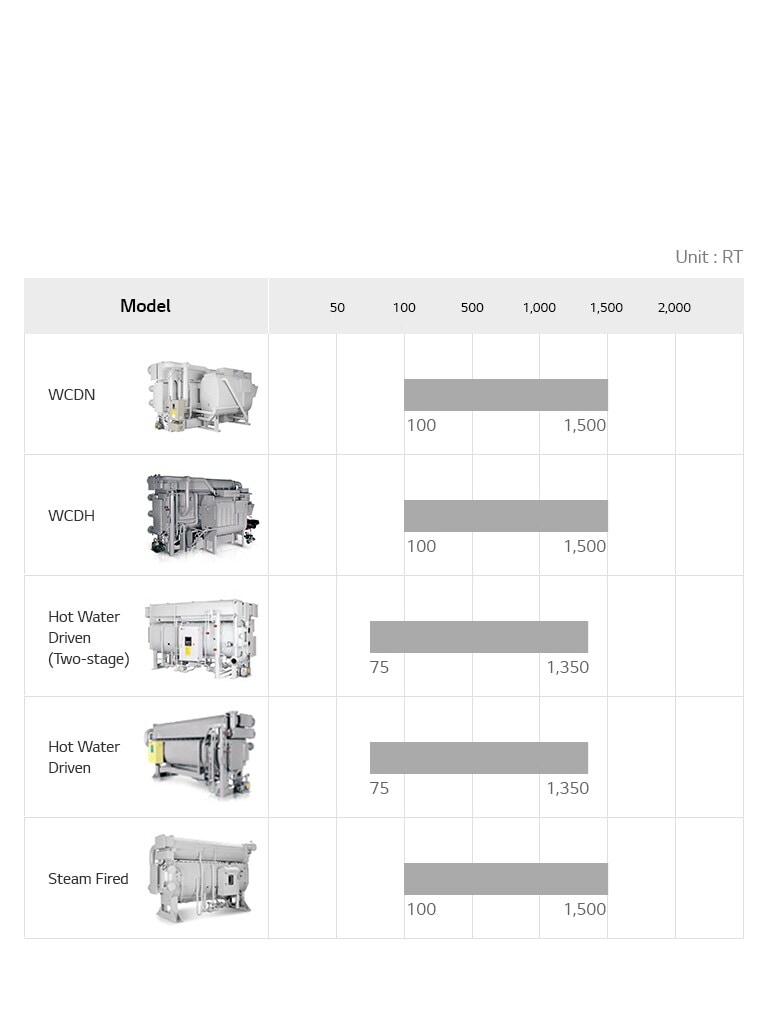Image resolution: width=768 pixels, height=1021 pixels.
Task: Click the 75 value in Two-stage row
Action: 379,667
